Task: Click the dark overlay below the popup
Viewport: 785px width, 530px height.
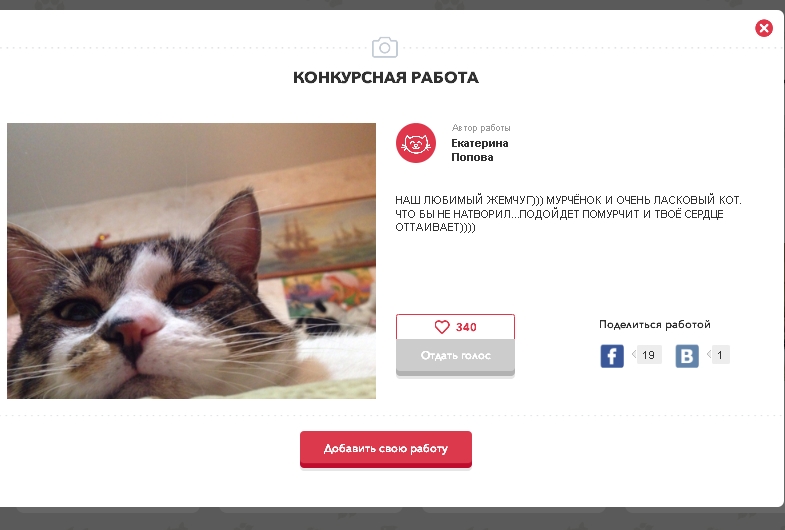Action: pyautogui.click(x=392, y=519)
